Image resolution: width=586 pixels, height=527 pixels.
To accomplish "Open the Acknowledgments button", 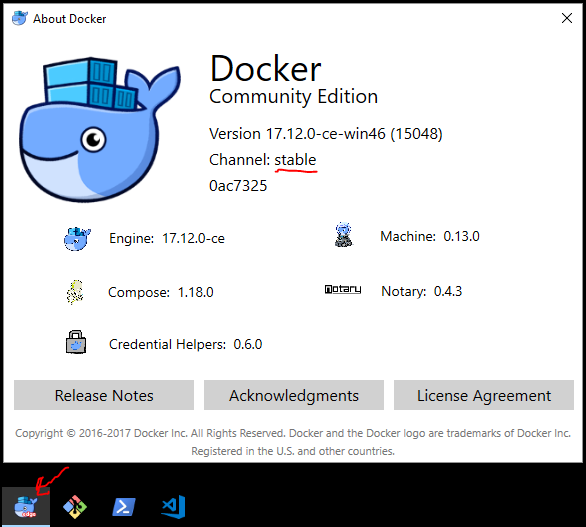I will [x=294, y=395].
